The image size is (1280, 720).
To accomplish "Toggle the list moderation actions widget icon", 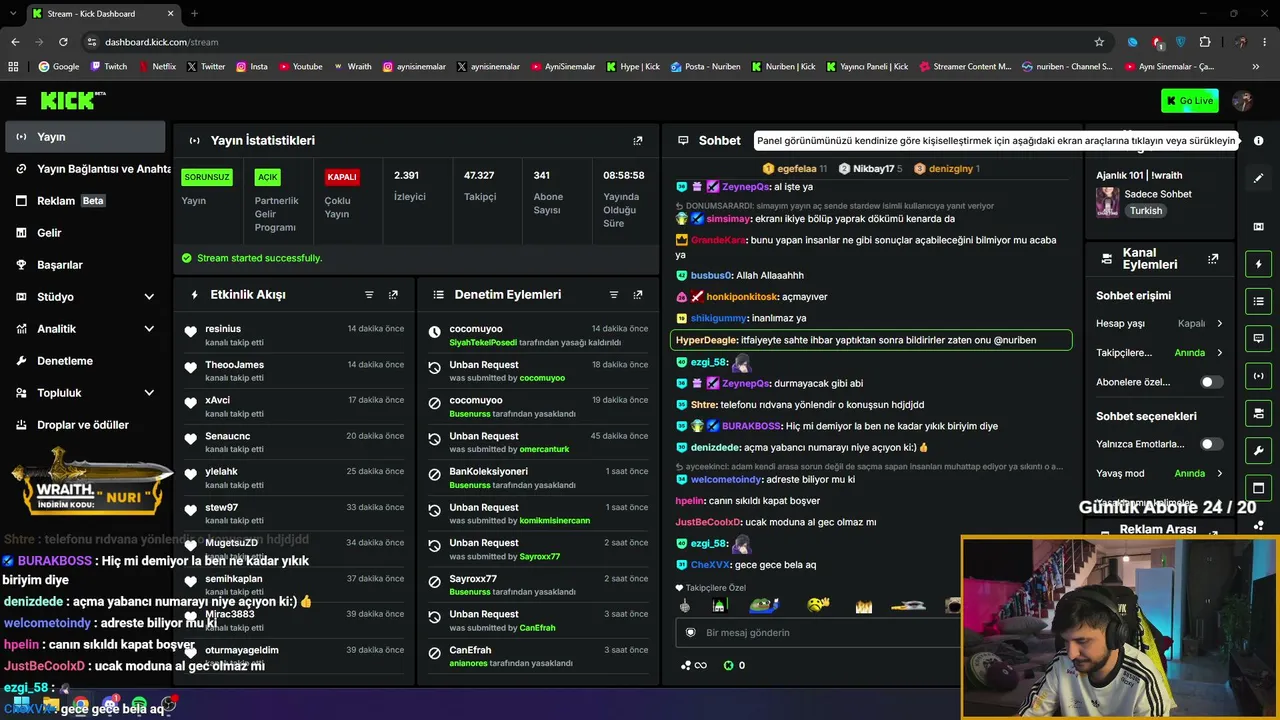I will tap(1259, 301).
